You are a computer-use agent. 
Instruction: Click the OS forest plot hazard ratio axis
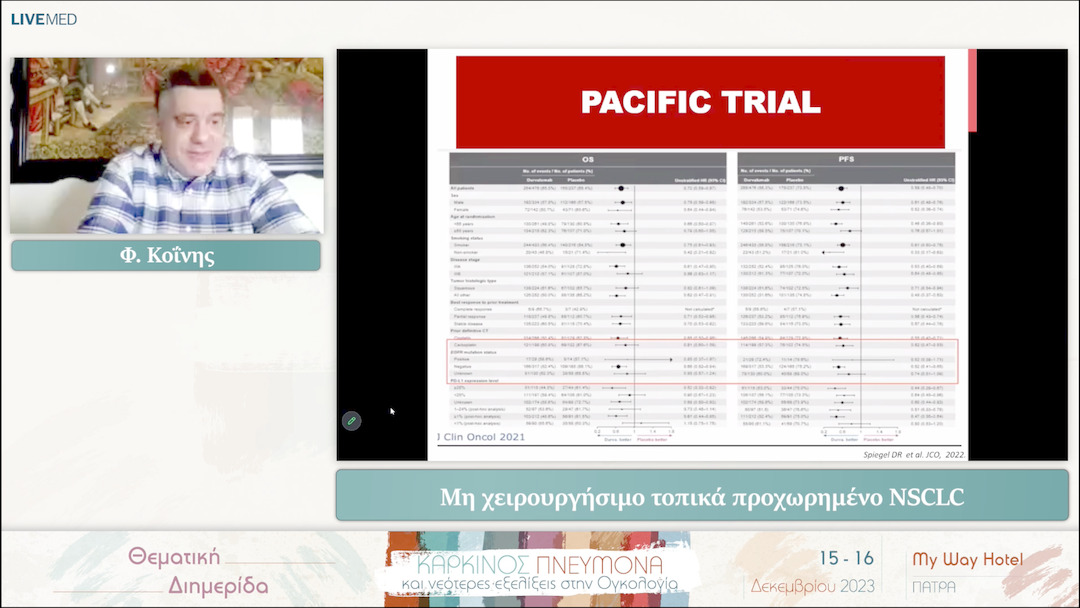[638, 431]
